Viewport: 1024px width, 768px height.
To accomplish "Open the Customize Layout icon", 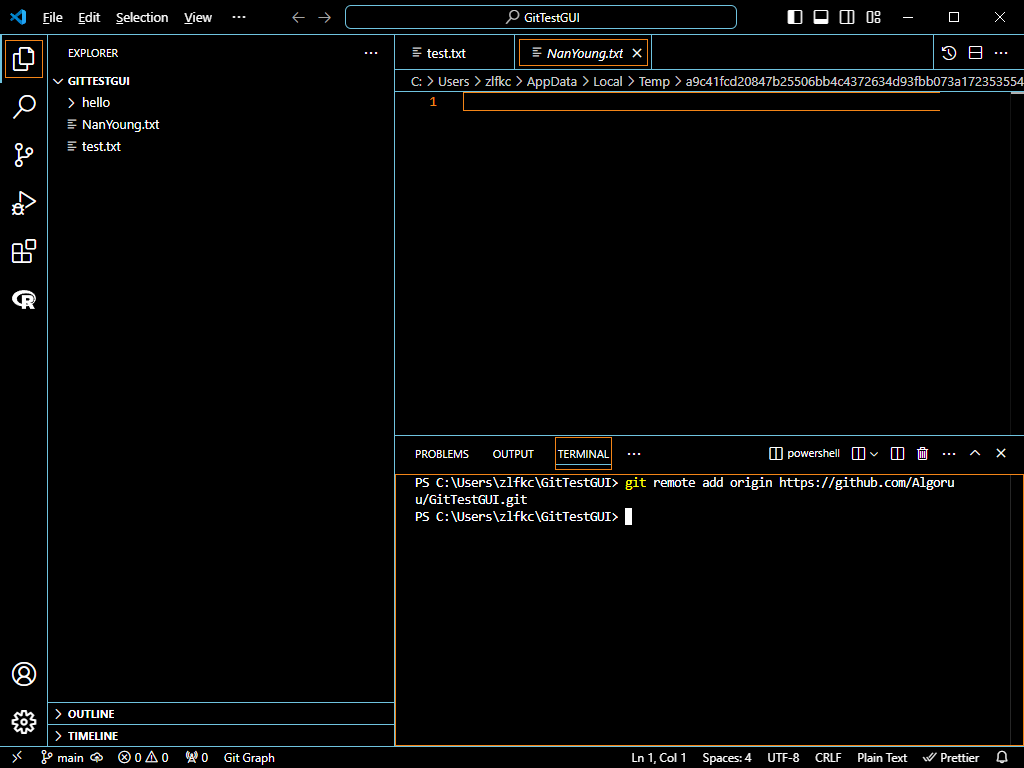I will point(874,17).
